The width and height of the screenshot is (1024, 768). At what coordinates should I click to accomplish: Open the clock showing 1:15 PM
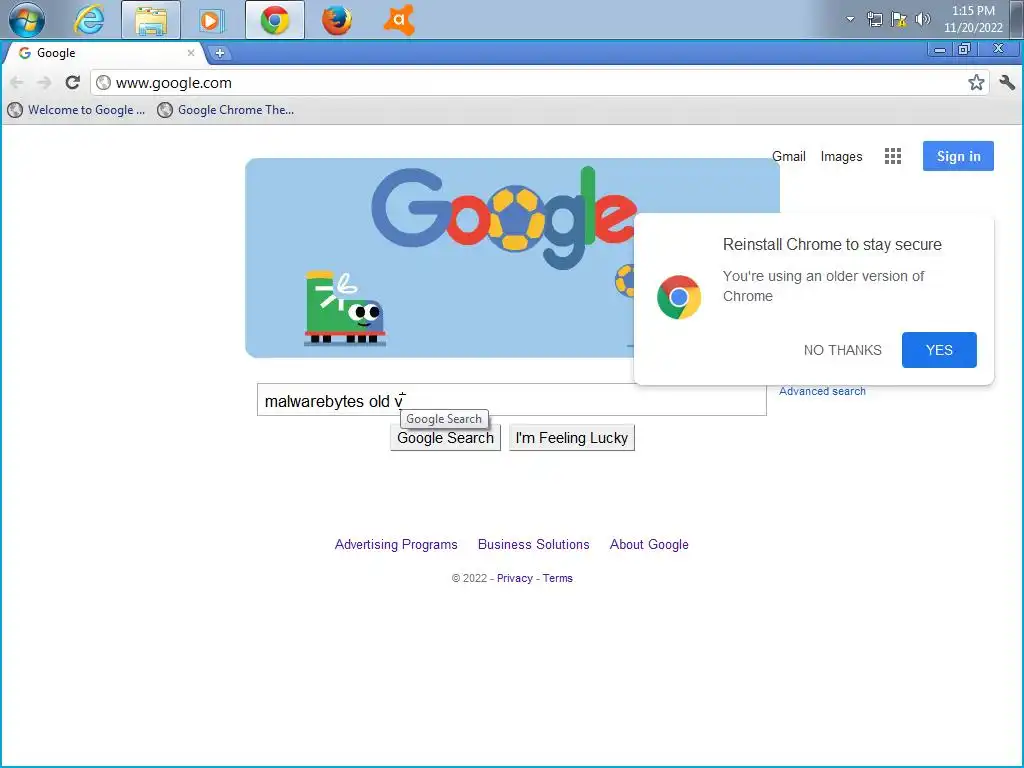coord(973,19)
